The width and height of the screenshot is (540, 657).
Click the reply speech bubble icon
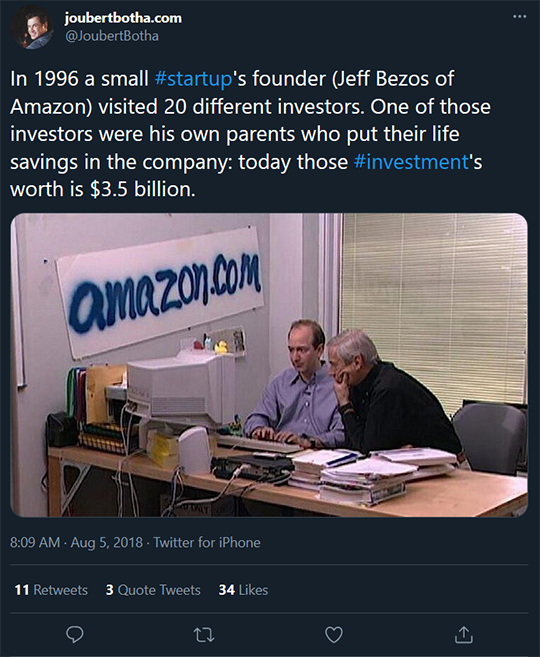tap(75, 634)
